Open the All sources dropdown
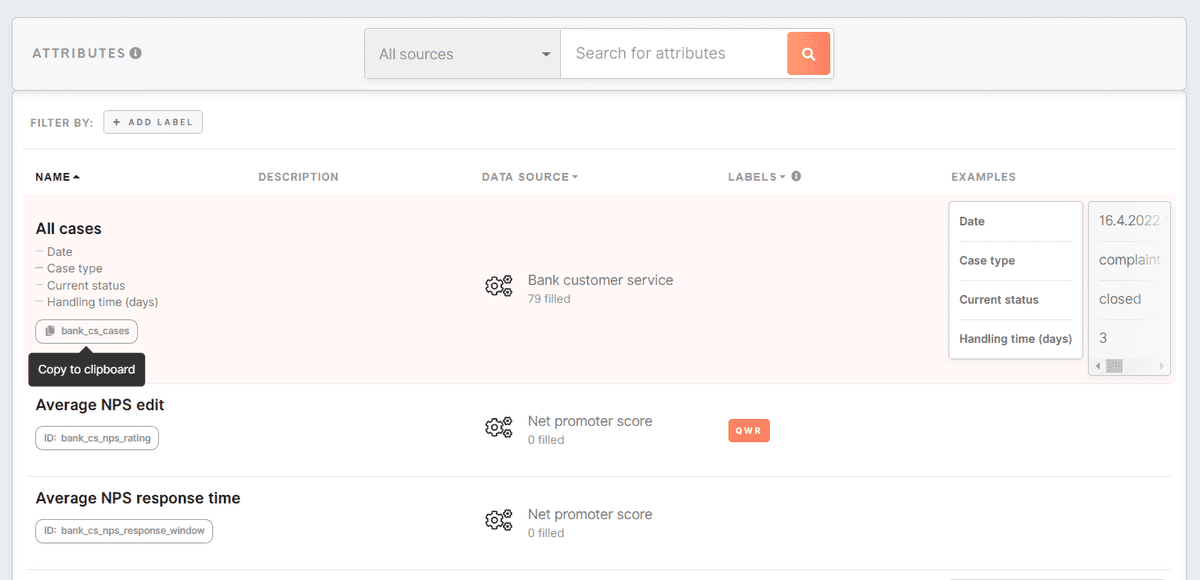This screenshot has width=1200, height=580. (x=463, y=54)
